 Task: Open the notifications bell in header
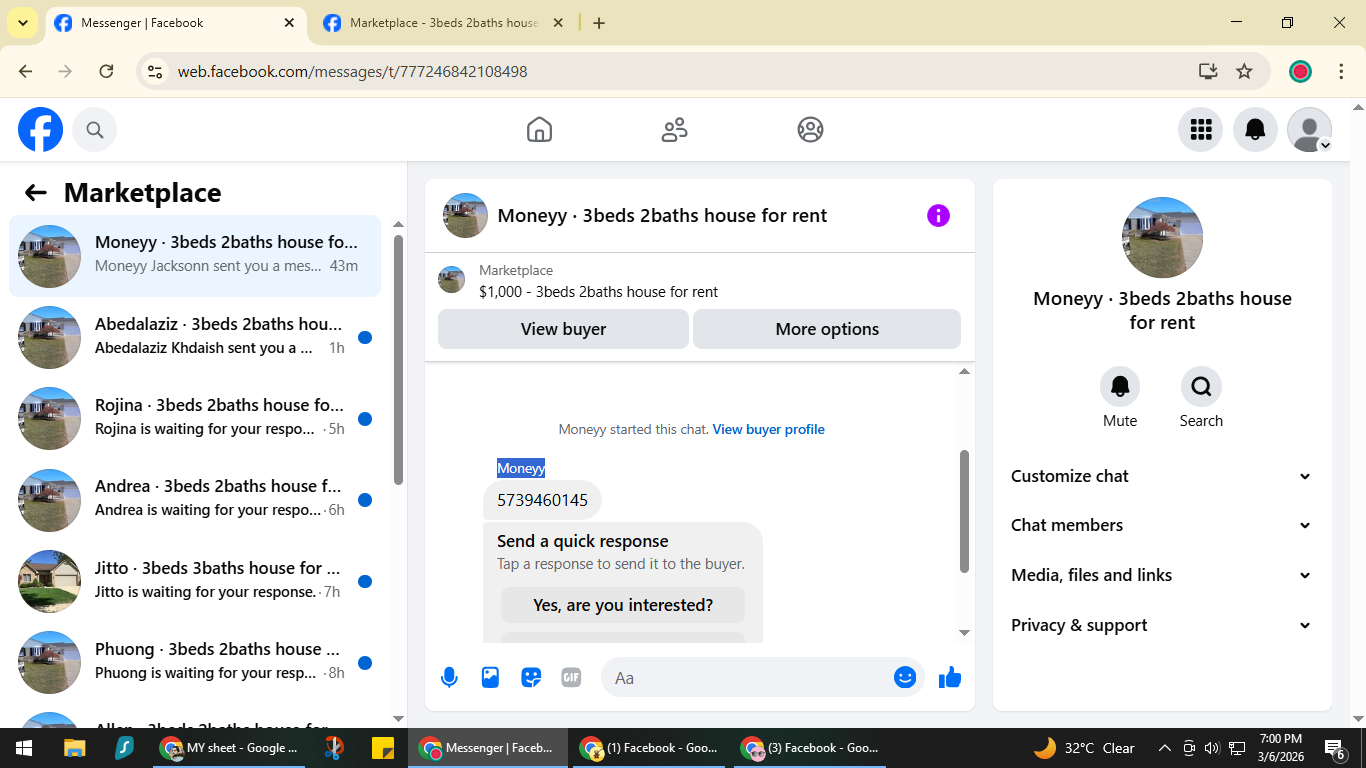1255,130
